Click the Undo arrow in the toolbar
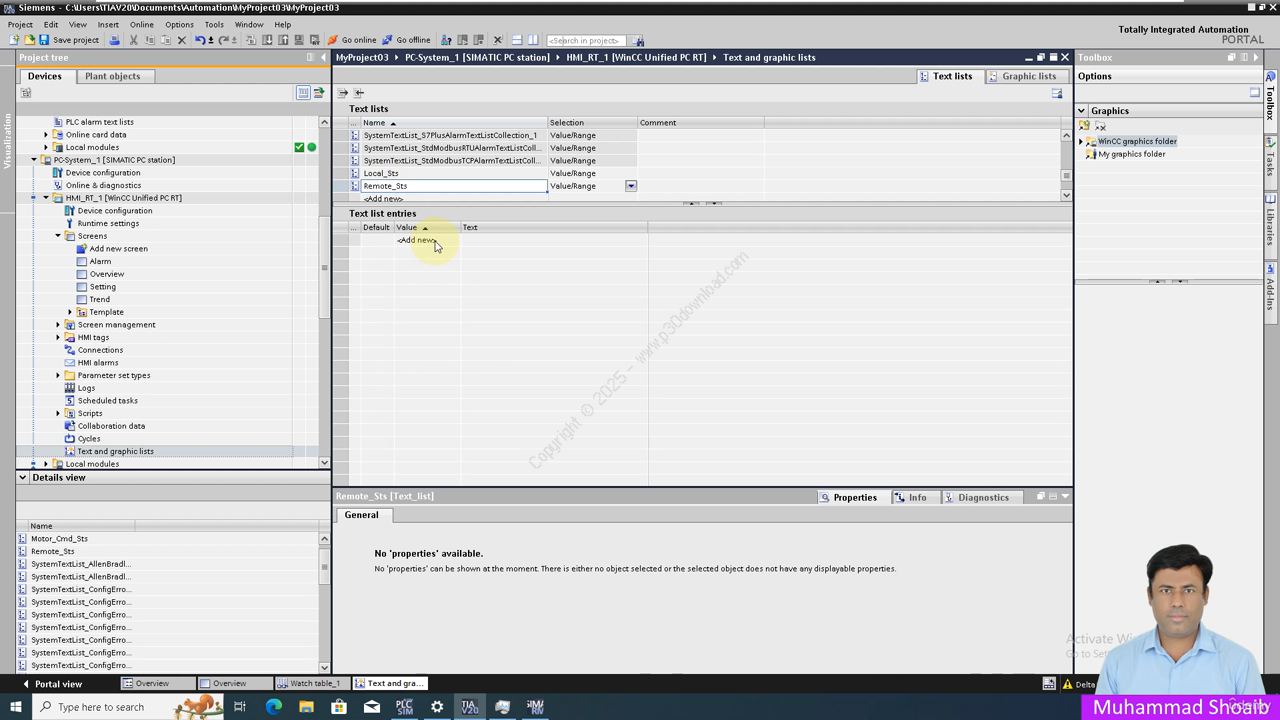Viewport: 1280px width, 720px height. click(200, 40)
